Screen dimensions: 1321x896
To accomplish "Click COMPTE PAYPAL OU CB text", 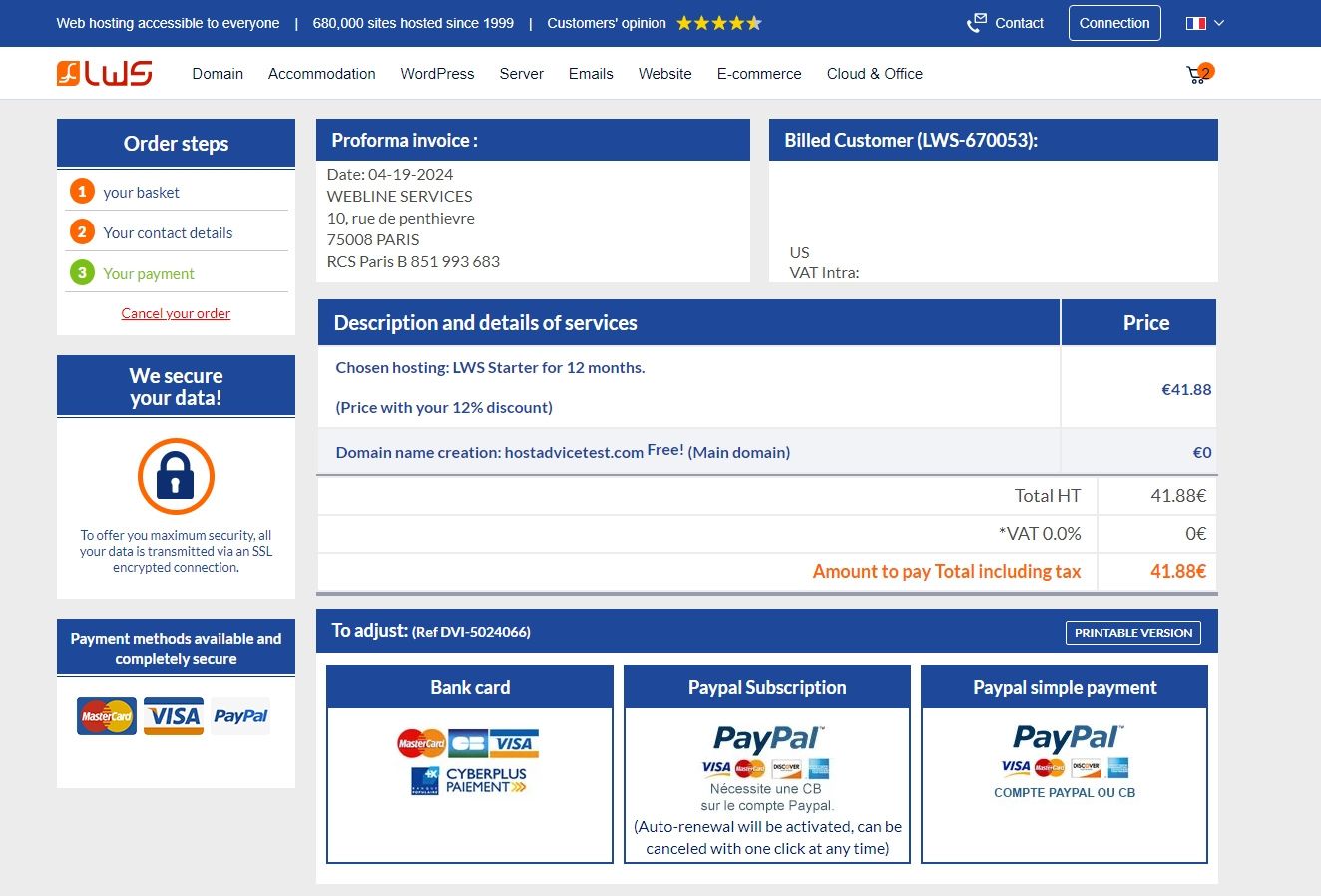I will pos(1065,793).
